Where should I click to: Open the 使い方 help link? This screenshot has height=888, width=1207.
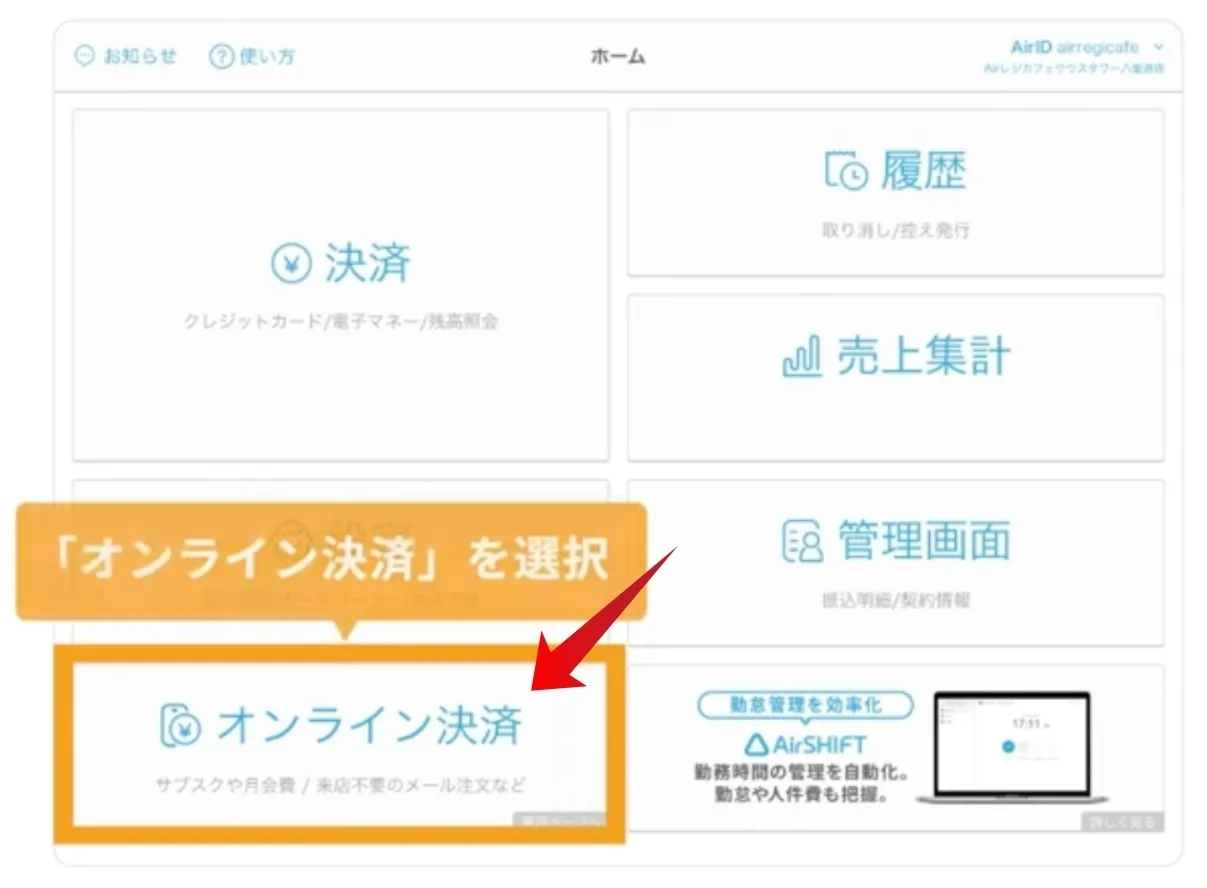click(x=252, y=56)
